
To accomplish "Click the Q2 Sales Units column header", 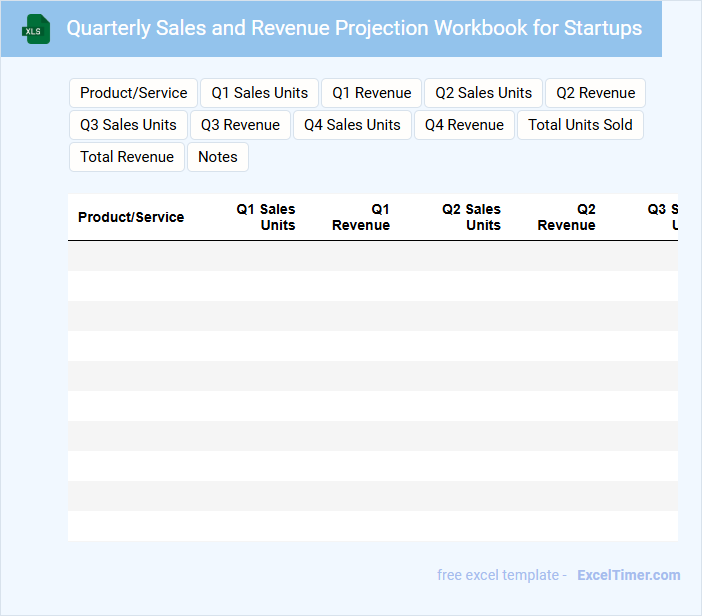I will tap(472, 217).
